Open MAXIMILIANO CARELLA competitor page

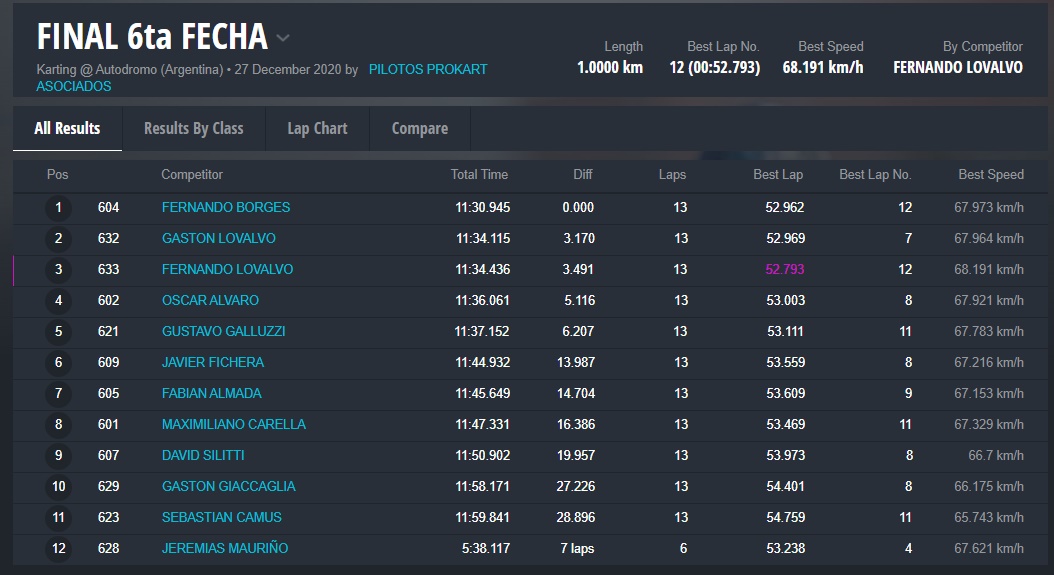[234, 425]
